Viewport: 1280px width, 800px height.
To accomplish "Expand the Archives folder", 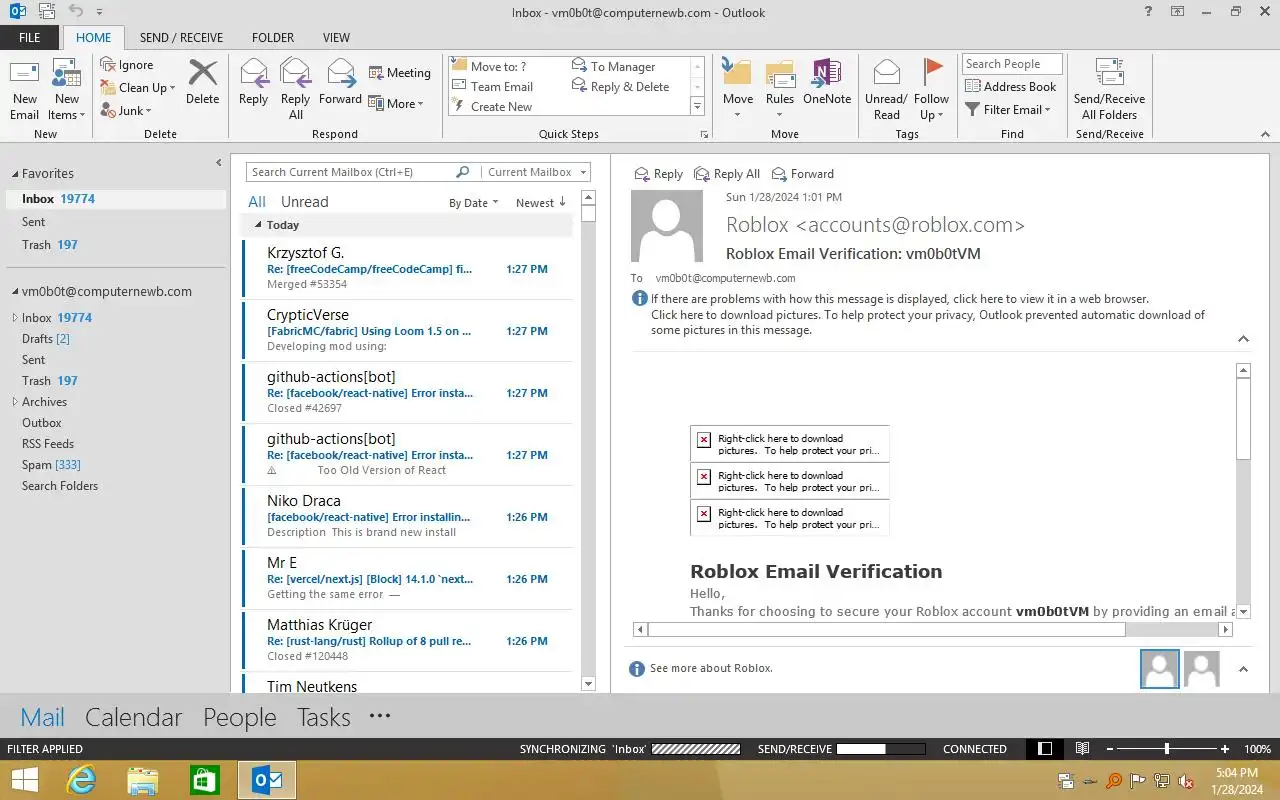I will 14,402.
